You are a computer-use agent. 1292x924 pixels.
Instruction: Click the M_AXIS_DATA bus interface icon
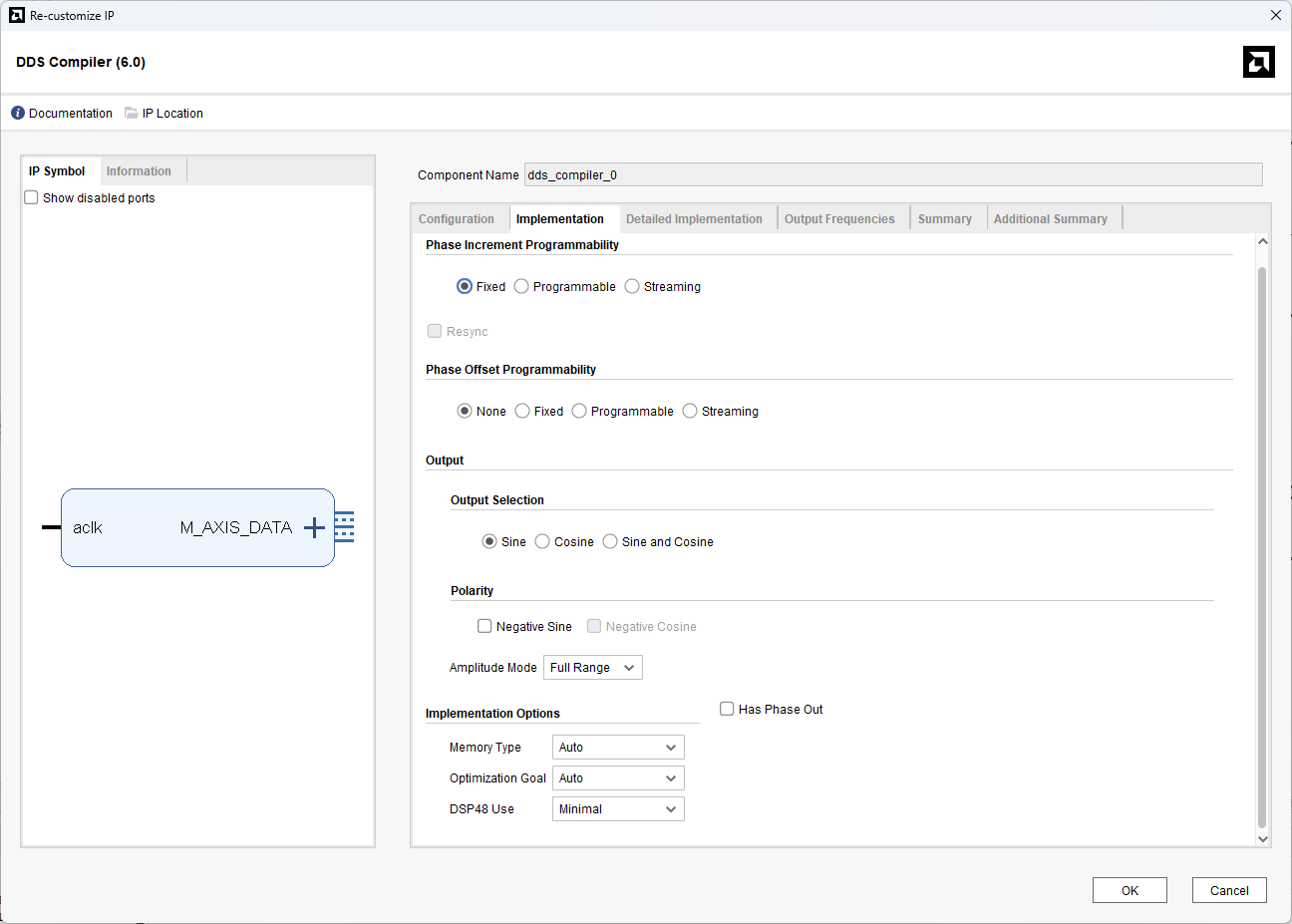click(x=344, y=526)
